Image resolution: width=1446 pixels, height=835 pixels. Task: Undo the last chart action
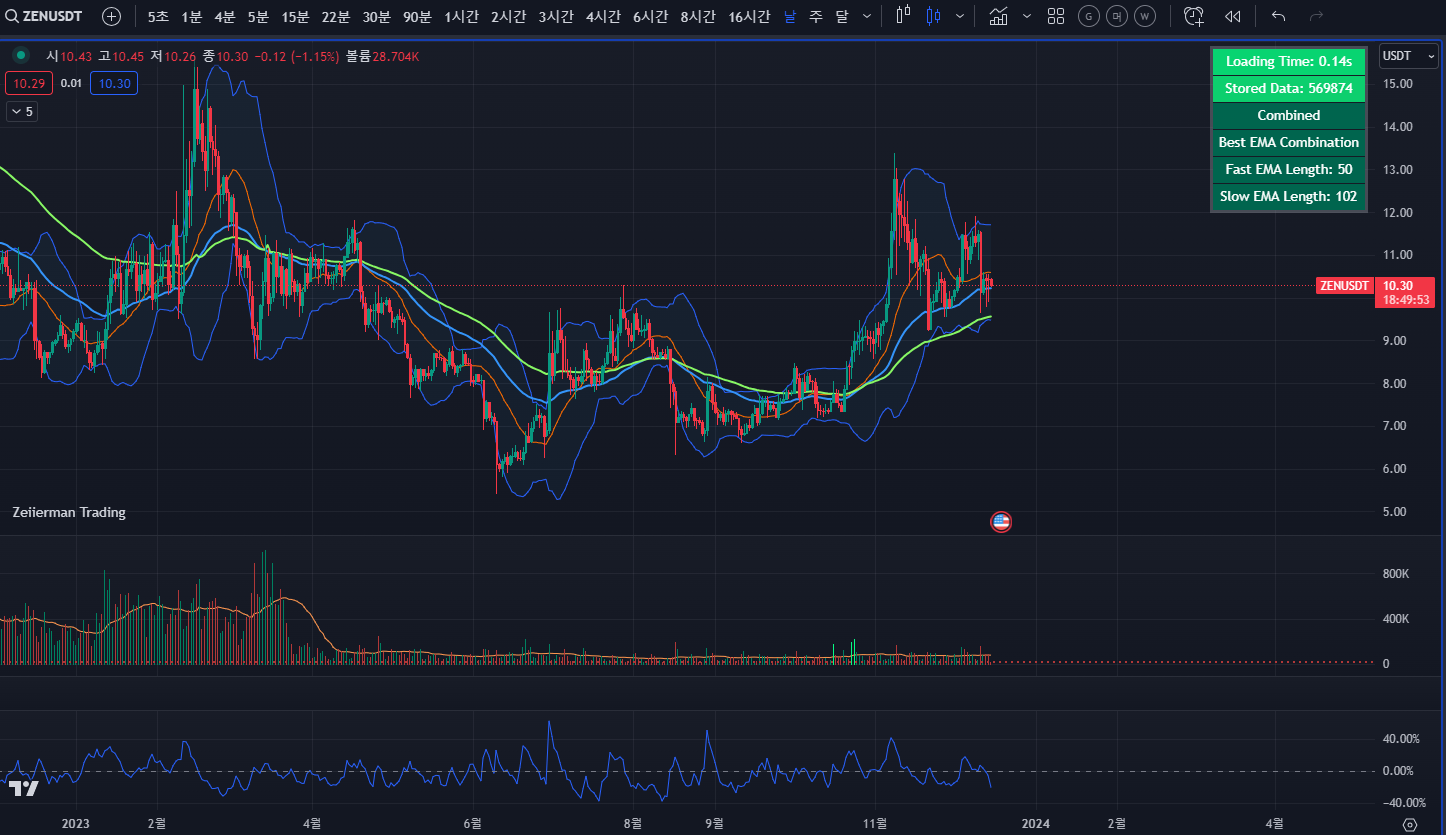(x=1278, y=16)
